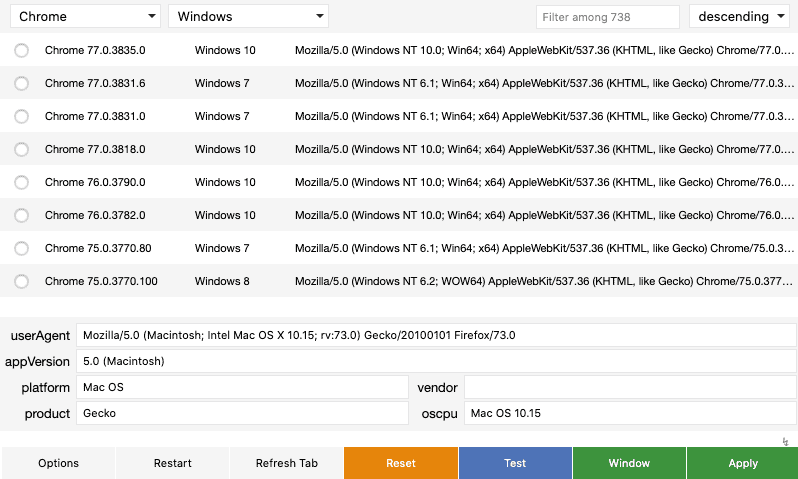Select the Chrome 77.0.3835.0 radio button
Viewport: 798px width, 479px height.
pyautogui.click(x=21, y=50)
